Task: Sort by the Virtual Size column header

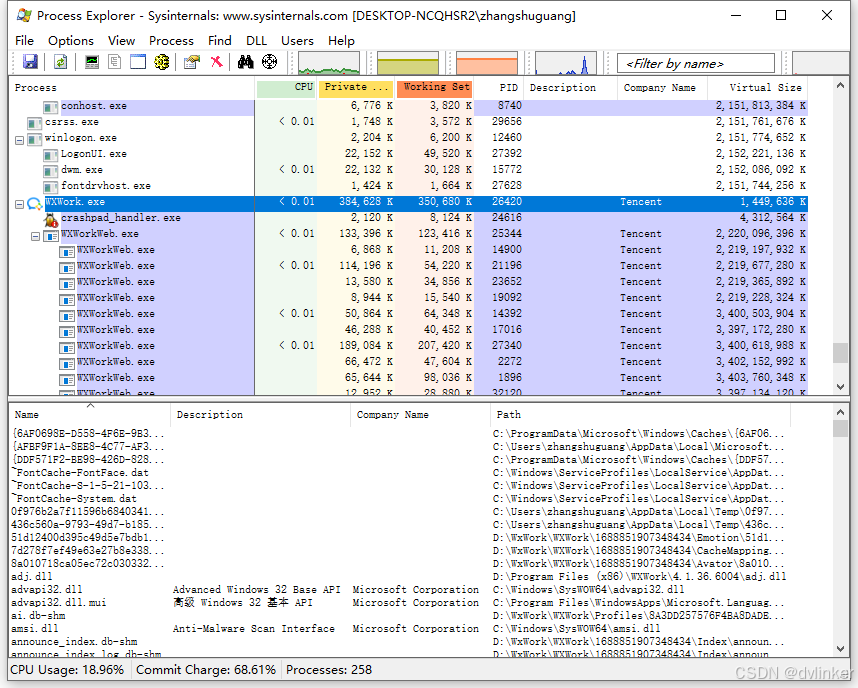Action: tap(757, 88)
